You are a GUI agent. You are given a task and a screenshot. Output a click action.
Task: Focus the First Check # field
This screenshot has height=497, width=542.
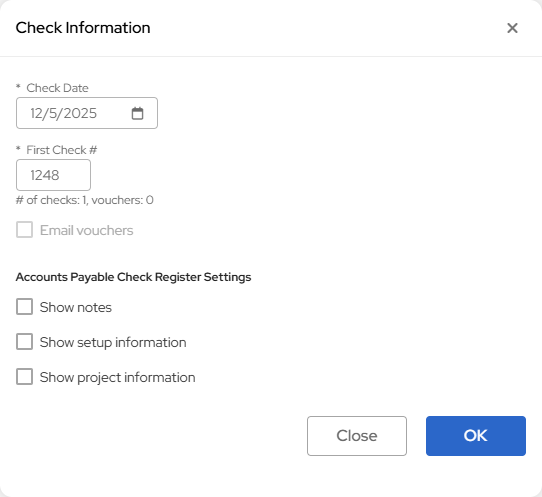pyautogui.click(x=54, y=175)
